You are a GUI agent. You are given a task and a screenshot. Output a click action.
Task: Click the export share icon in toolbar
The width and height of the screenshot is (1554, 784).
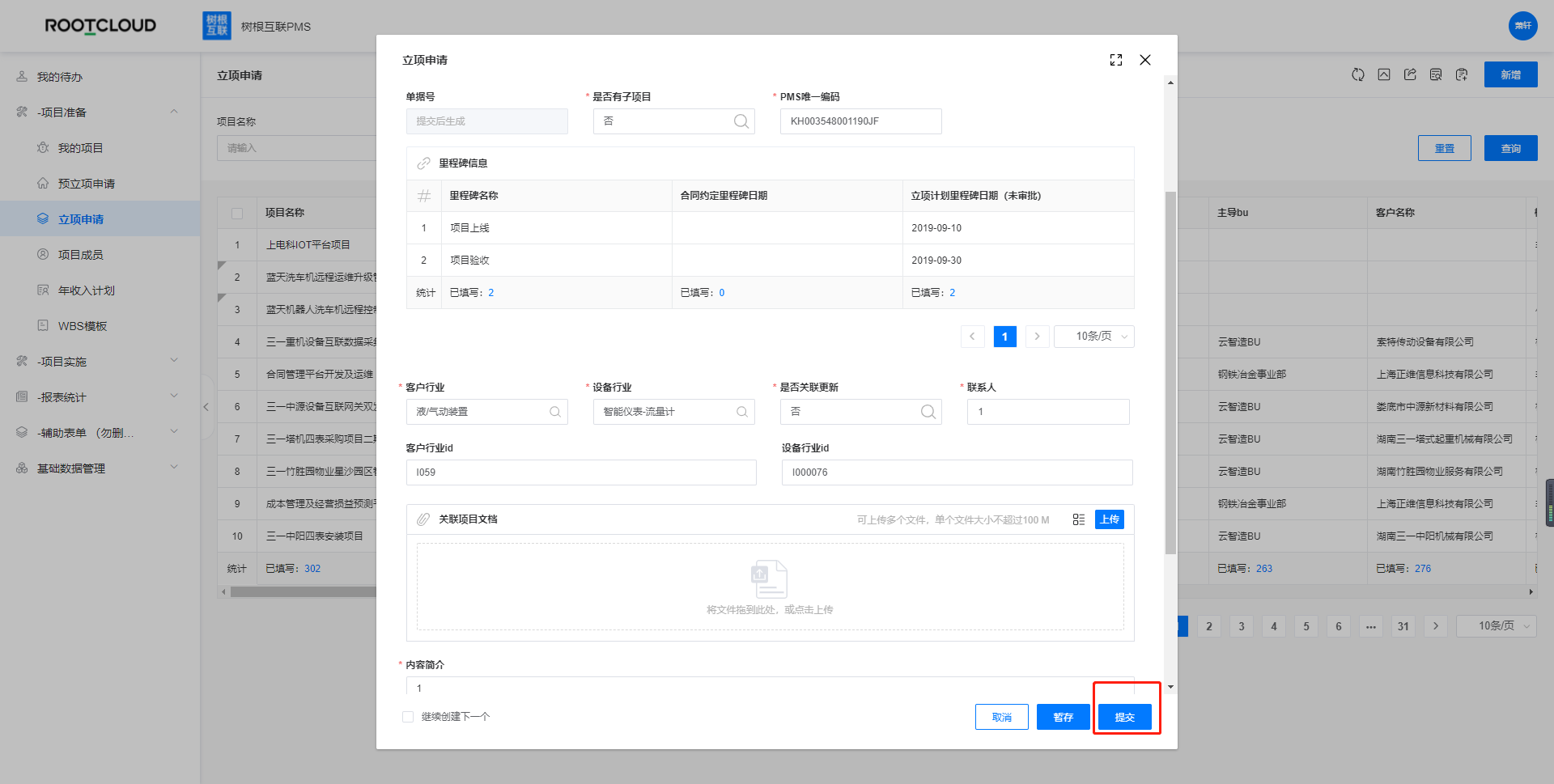tap(1410, 74)
